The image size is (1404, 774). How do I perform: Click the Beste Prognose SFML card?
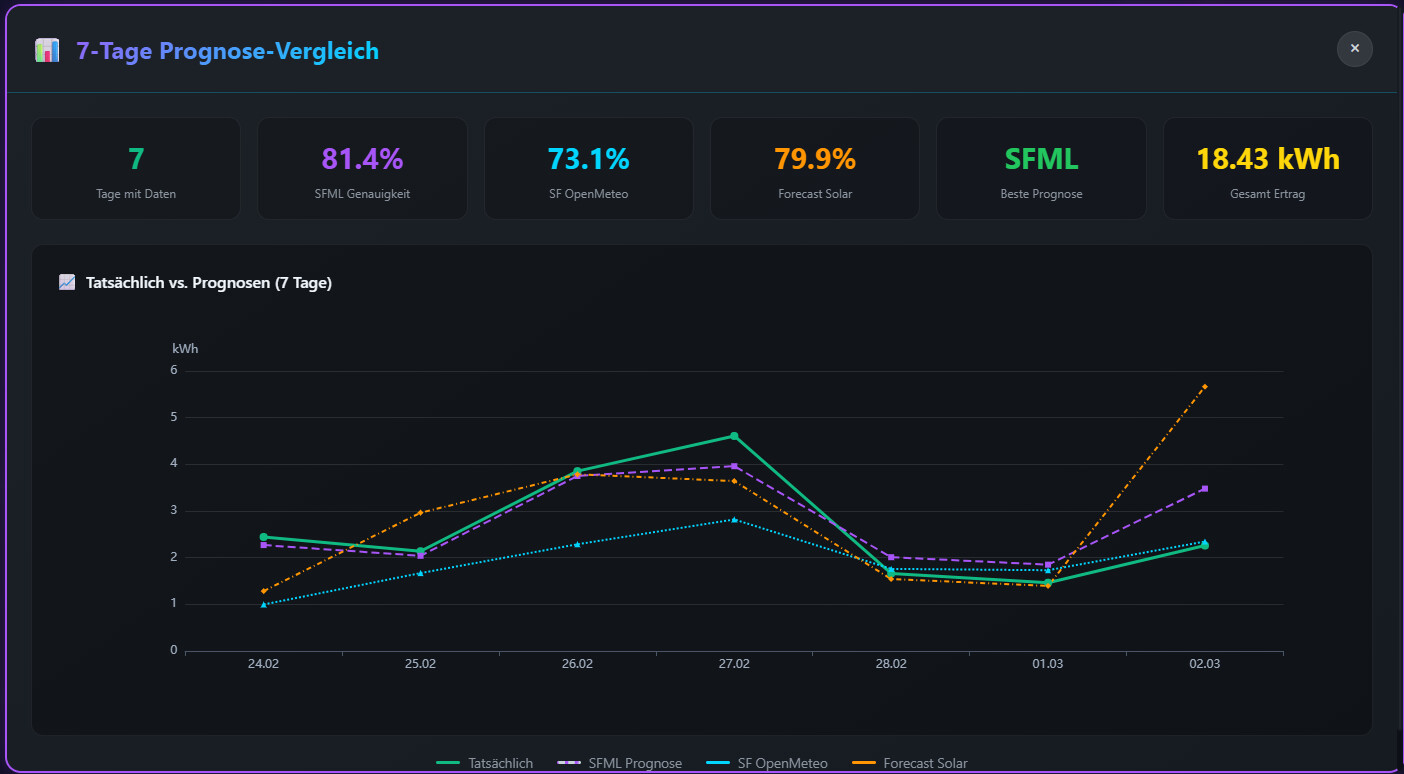(x=1041, y=168)
